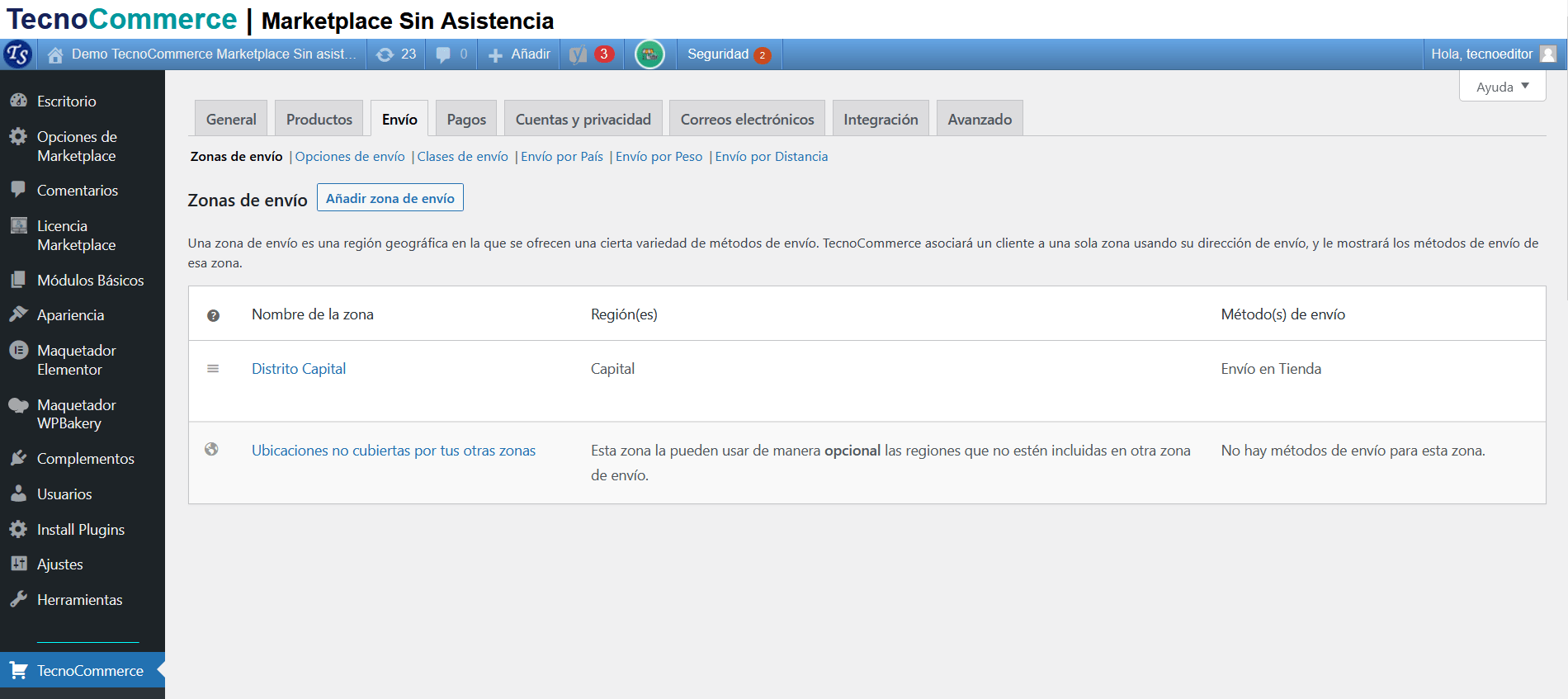Click the Herramientas wrench icon
Viewport: 1568px width, 699px height.
[18, 599]
